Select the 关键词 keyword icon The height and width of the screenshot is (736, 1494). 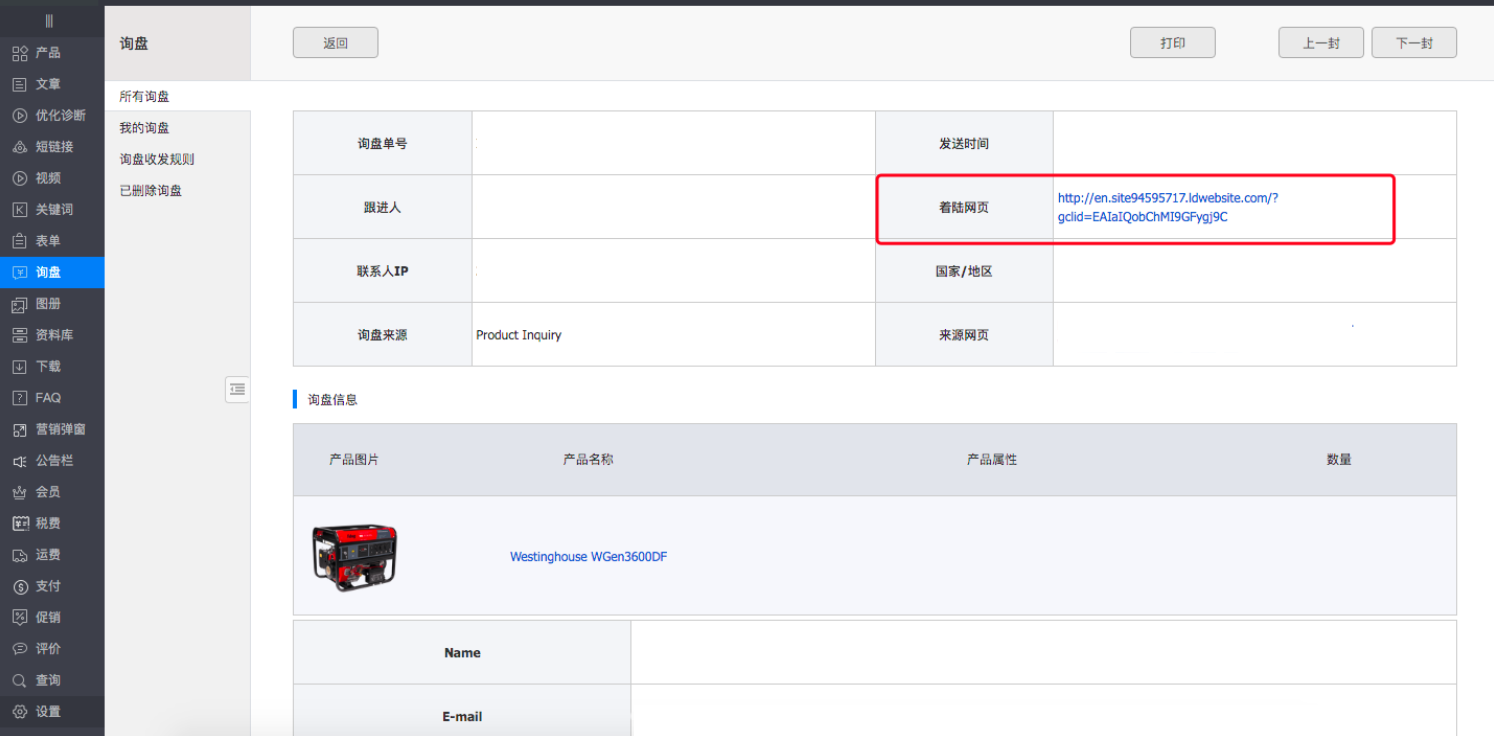coord(20,210)
